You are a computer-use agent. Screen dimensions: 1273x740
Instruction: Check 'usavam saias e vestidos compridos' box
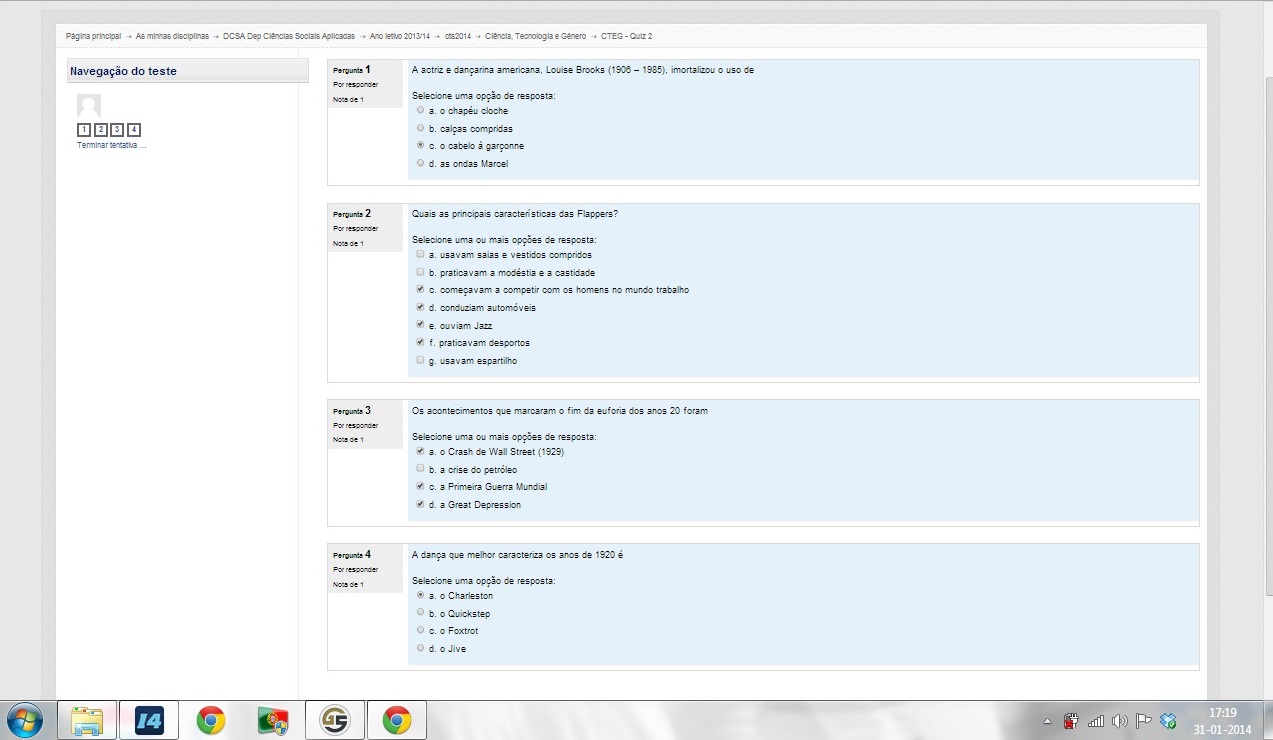click(x=421, y=255)
